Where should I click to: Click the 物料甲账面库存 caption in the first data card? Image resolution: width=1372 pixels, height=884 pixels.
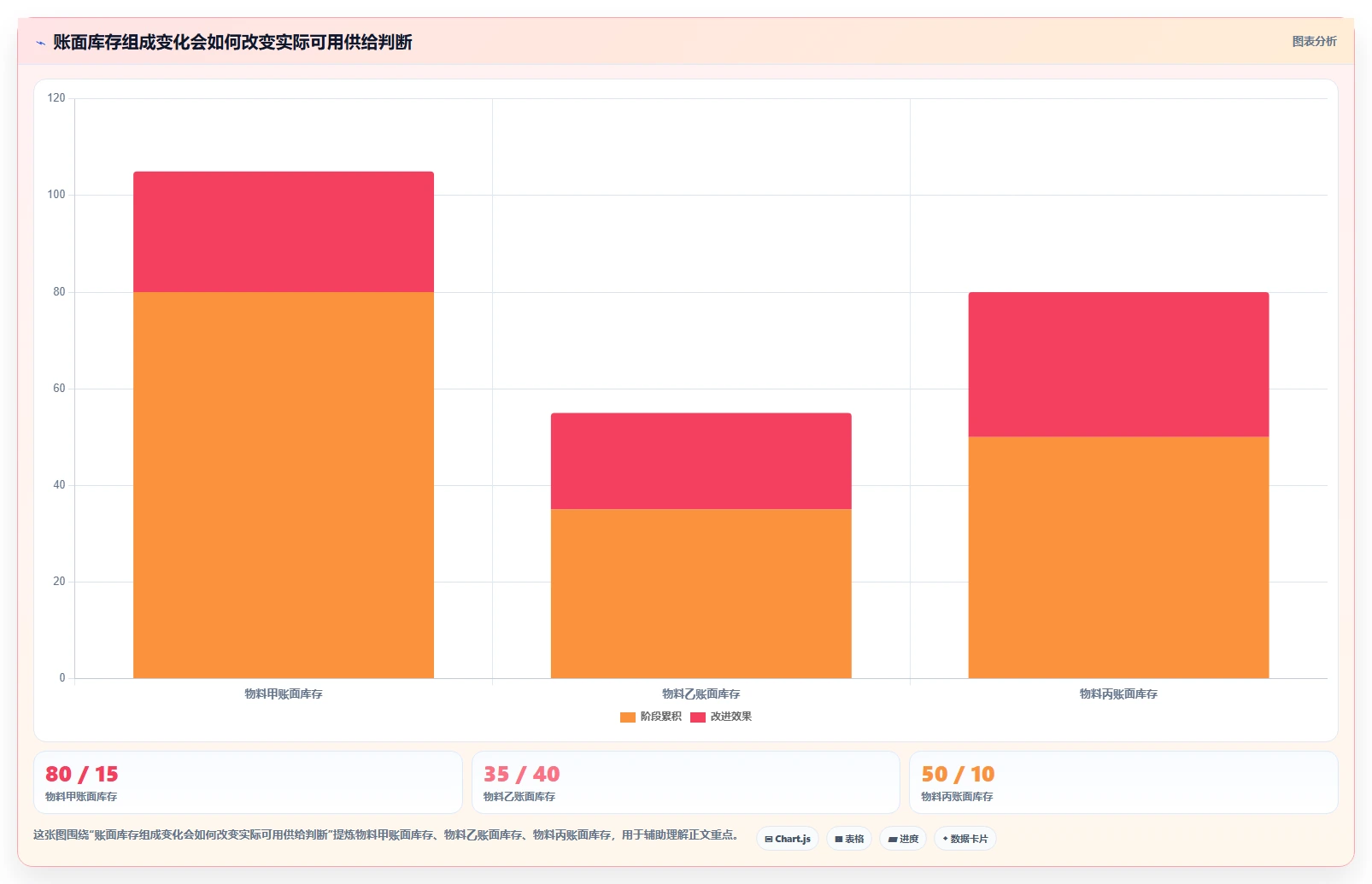tap(81, 796)
